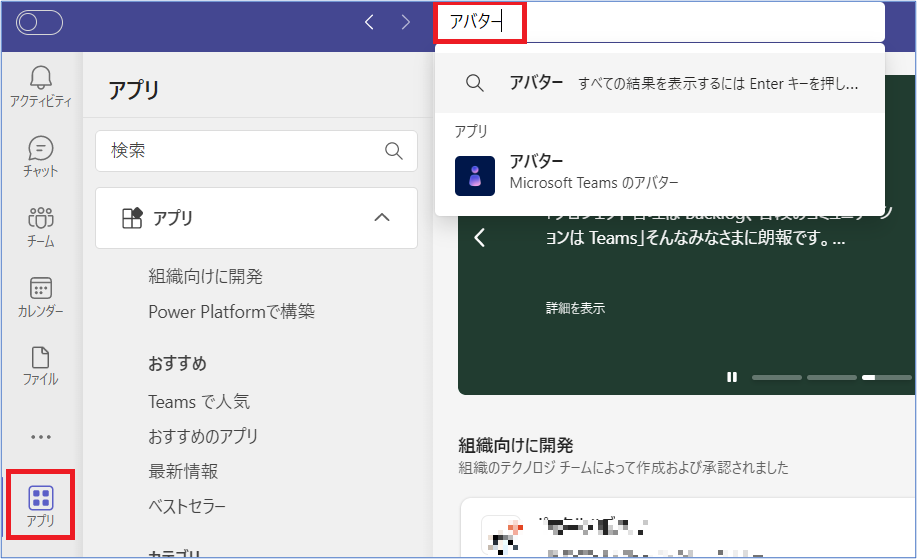This screenshot has height=559, width=917.
Task: Go to previous banner slide arrow
Action: point(479,238)
